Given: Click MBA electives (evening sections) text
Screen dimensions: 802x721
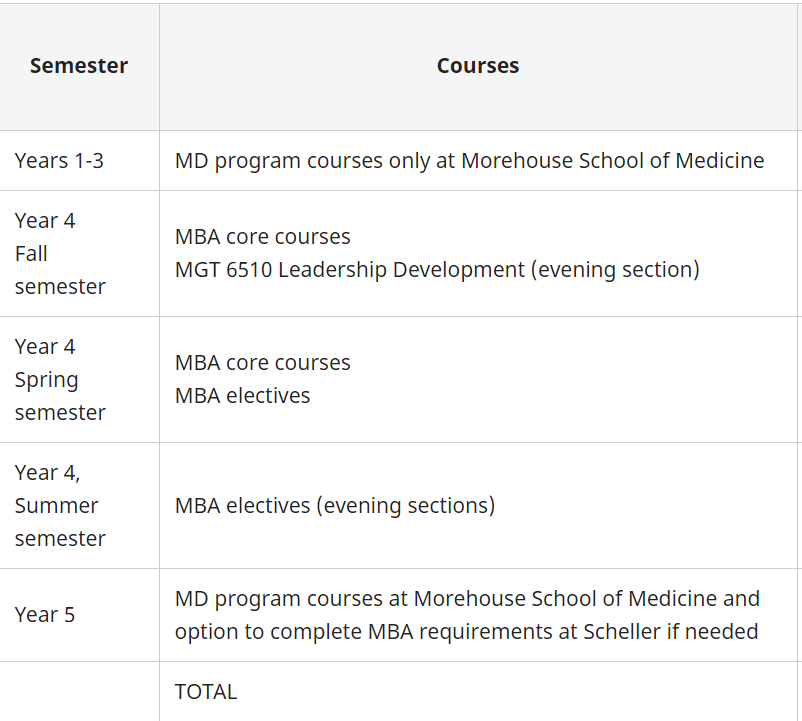Looking at the screenshot, I should click(x=334, y=505).
